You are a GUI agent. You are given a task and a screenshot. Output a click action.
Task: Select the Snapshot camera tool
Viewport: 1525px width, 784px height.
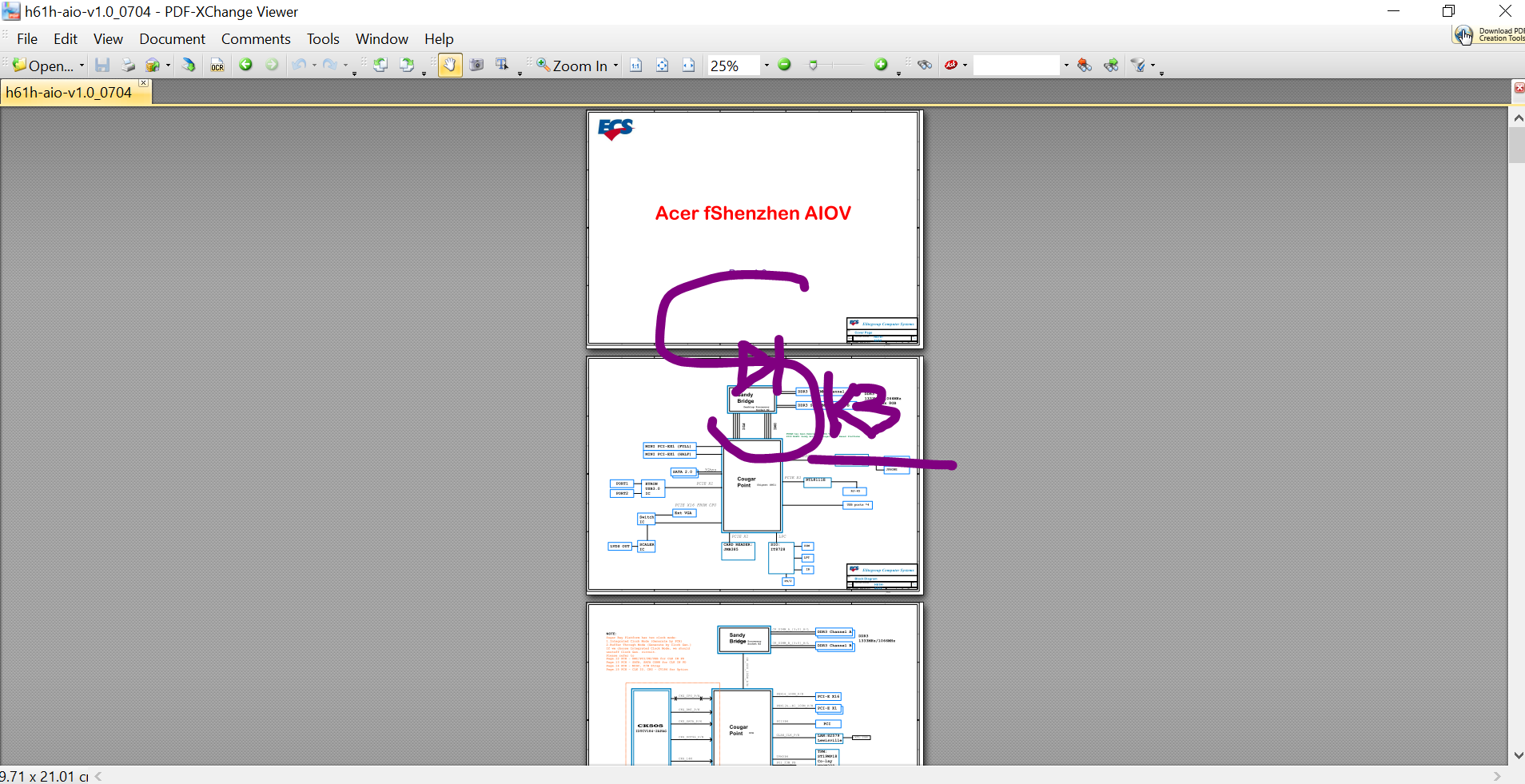click(476, 66)
